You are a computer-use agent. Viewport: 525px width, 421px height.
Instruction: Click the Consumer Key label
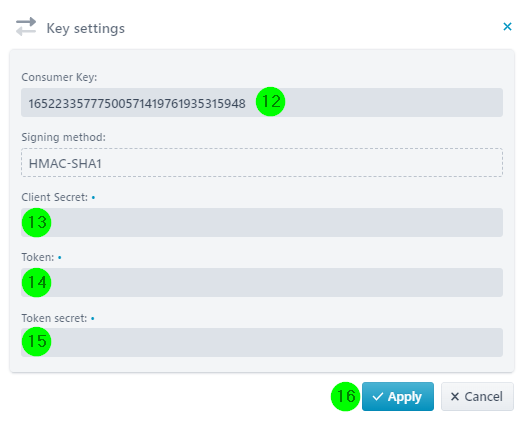(59, 77)
